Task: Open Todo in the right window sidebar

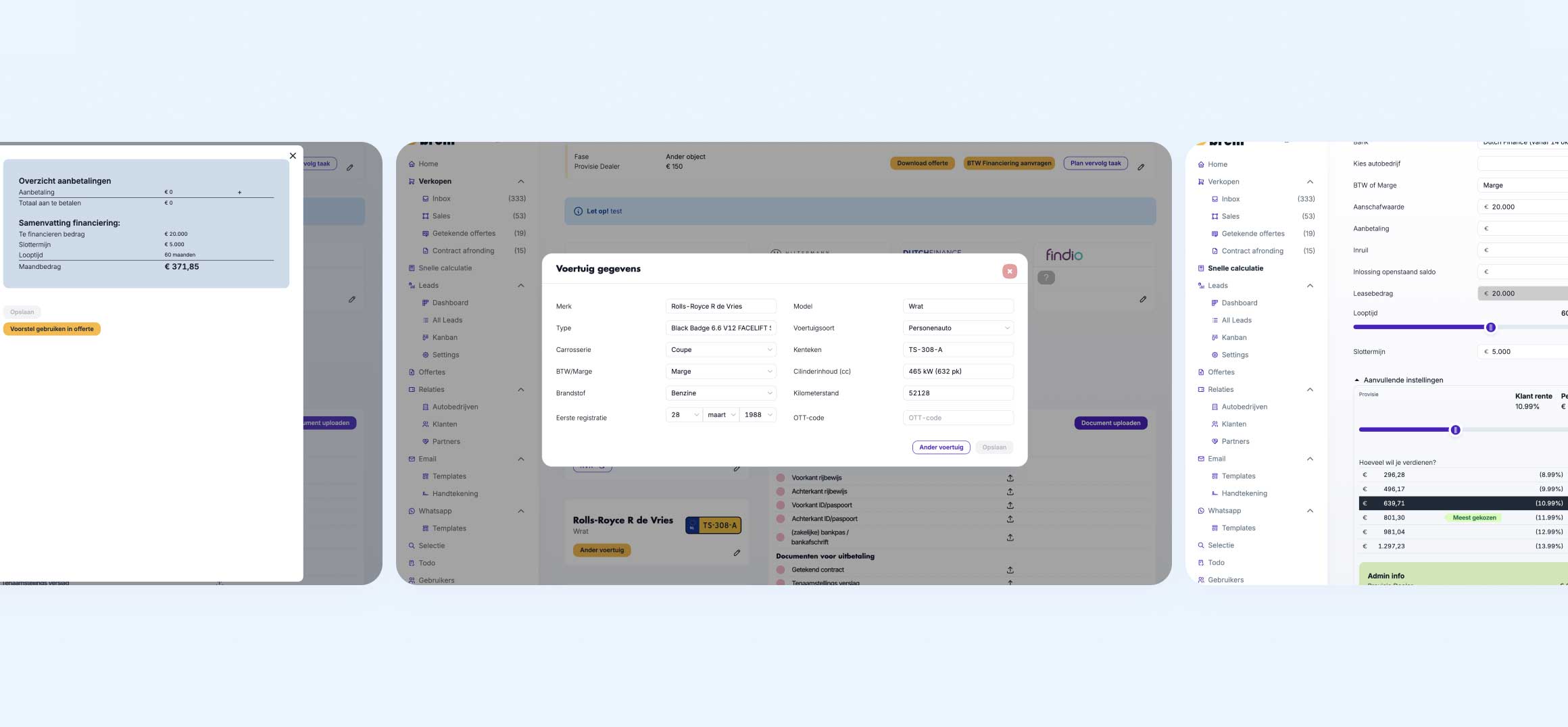Action: pos(1216,562)
